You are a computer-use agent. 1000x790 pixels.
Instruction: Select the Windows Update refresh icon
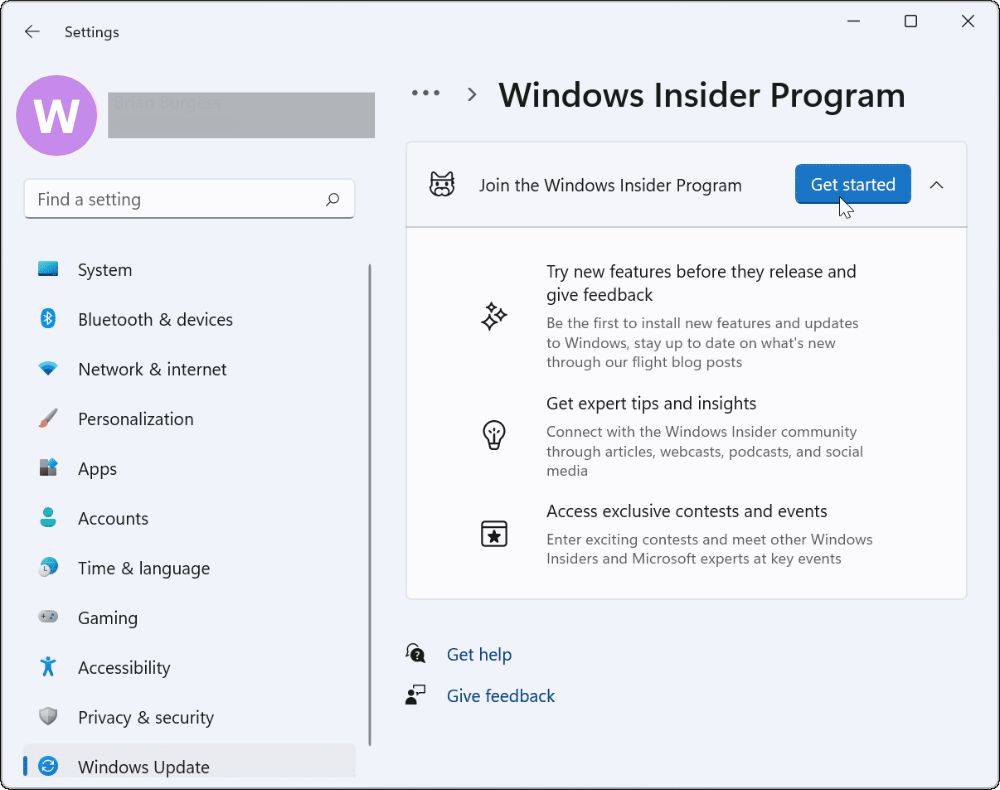tap(48, 766)
